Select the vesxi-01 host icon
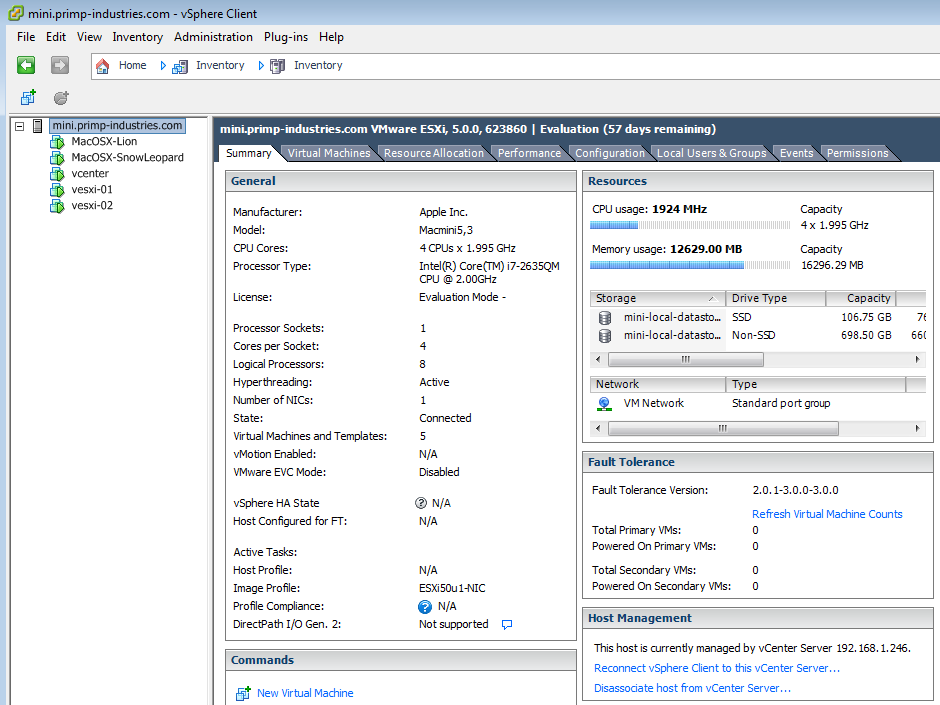 click(x=57, y=188)
